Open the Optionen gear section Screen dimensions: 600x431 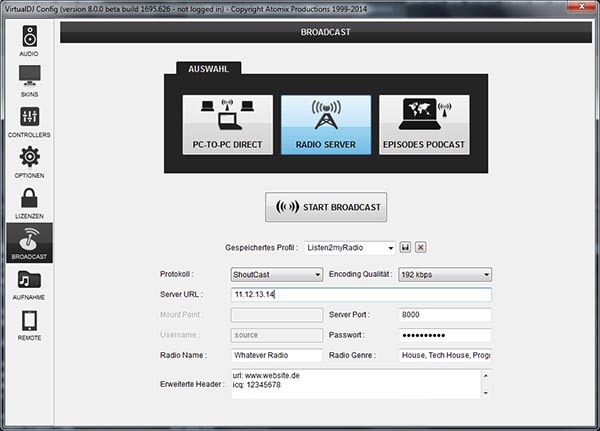point(29,163)
